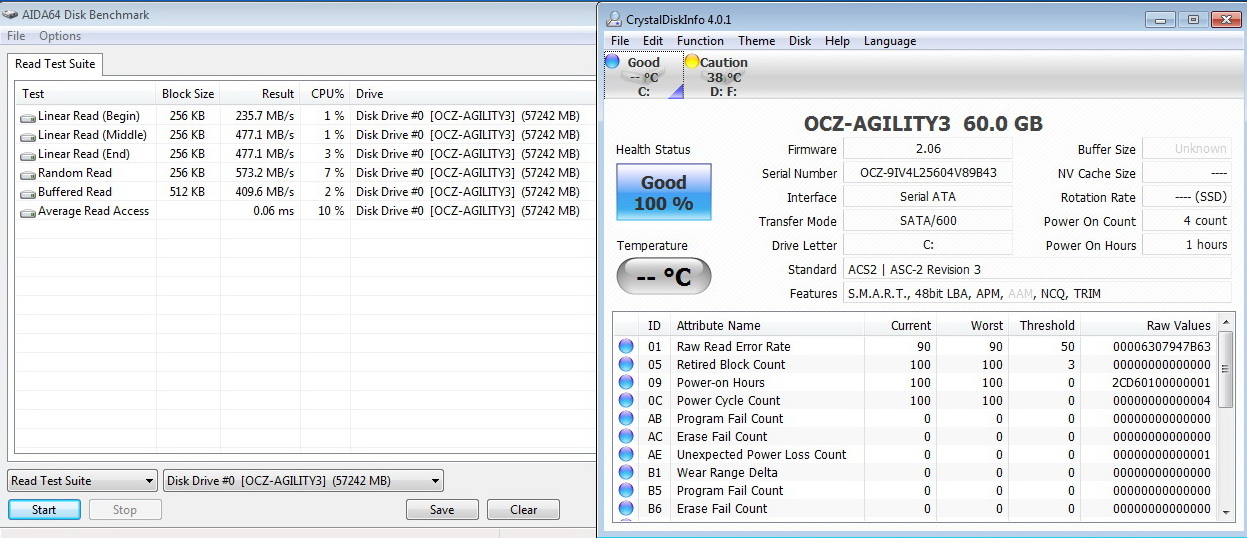Click the drive icon beside Linear Read (End)
The image size is (1247, 538).
(28, 155)
